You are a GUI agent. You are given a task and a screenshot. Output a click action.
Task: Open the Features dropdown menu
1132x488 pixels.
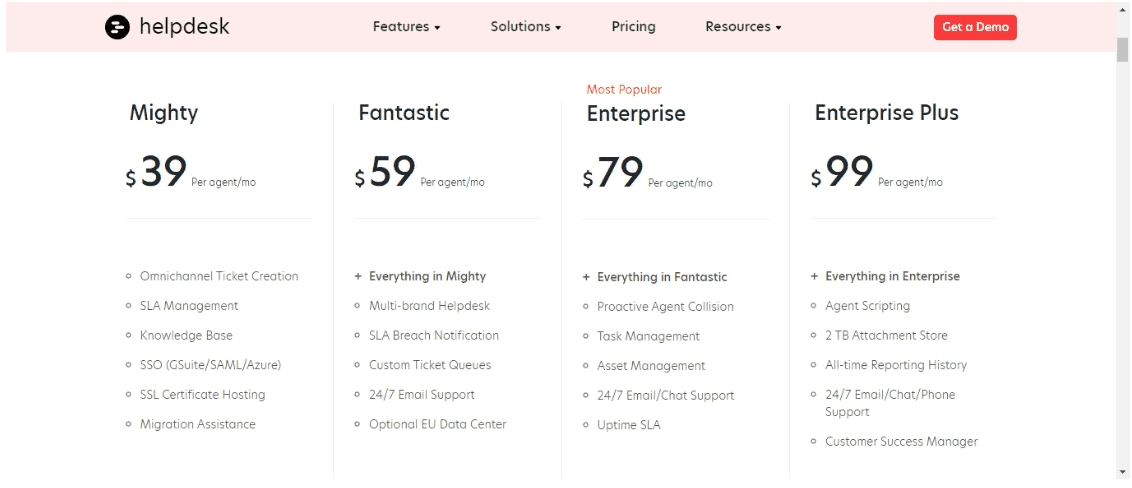click(x=406, y=27)
